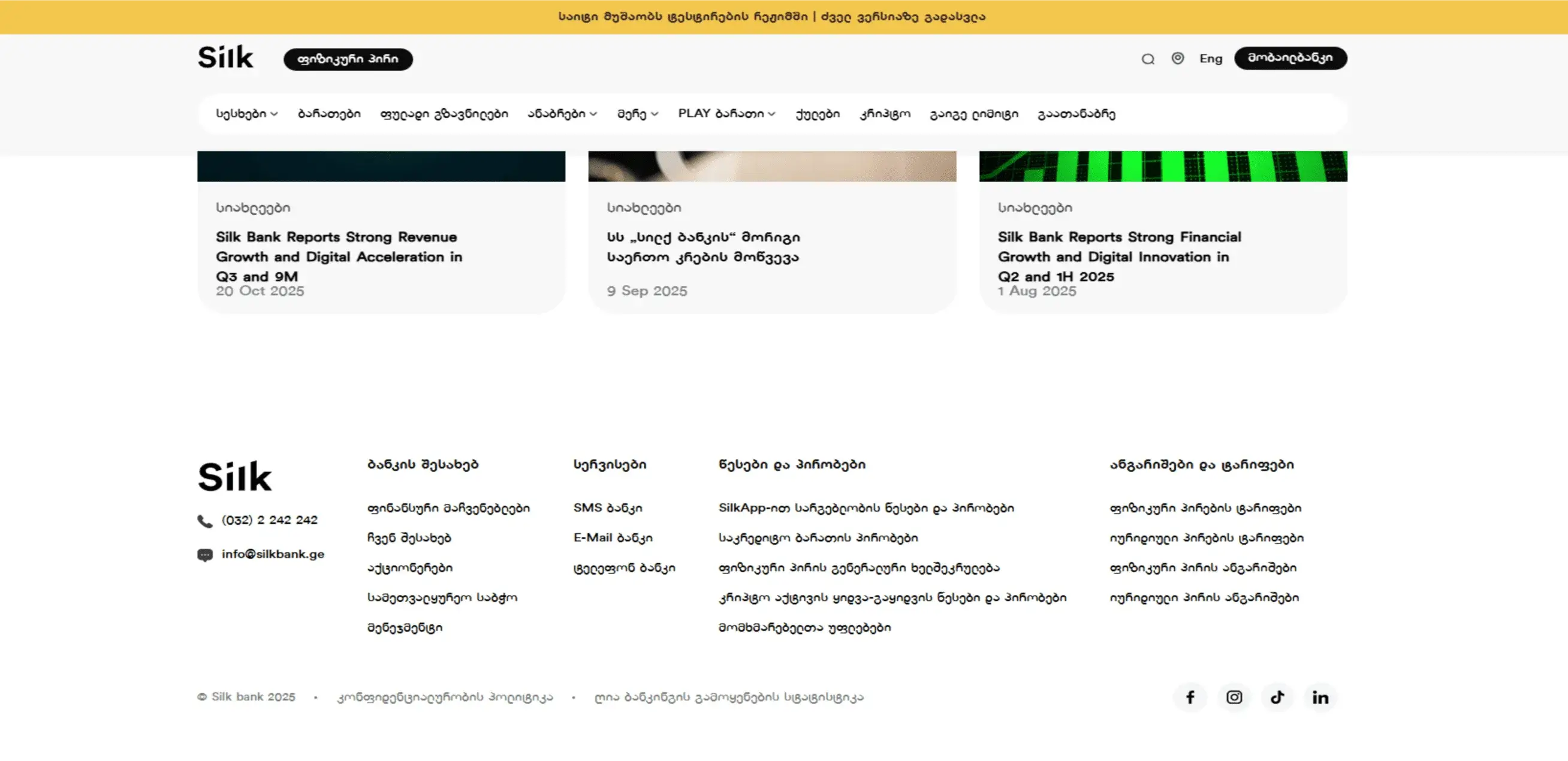The image size is (1568, 761).
Task: Open article სს „სილქ ბანკის“ მორიგი
Action: 703,247
